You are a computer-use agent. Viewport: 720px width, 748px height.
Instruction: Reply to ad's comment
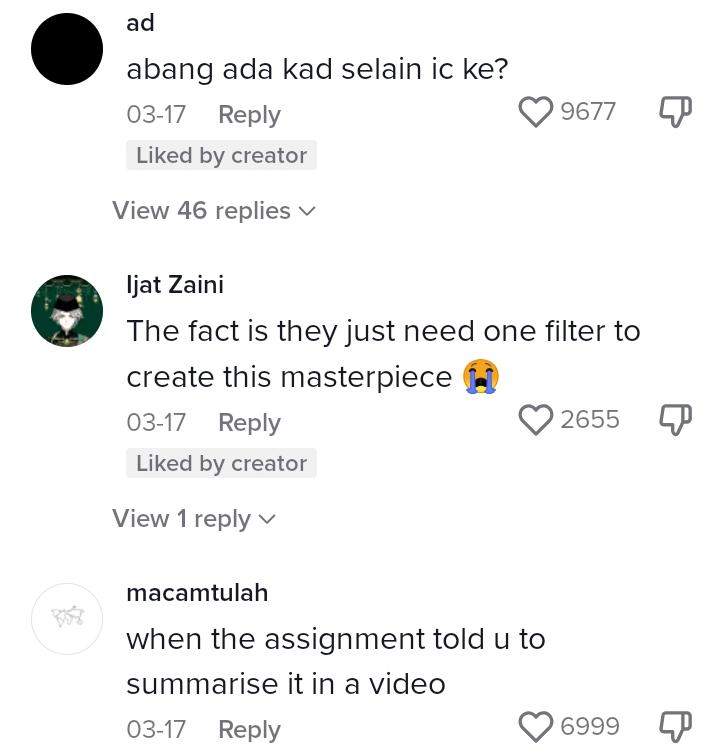[249, 115]
